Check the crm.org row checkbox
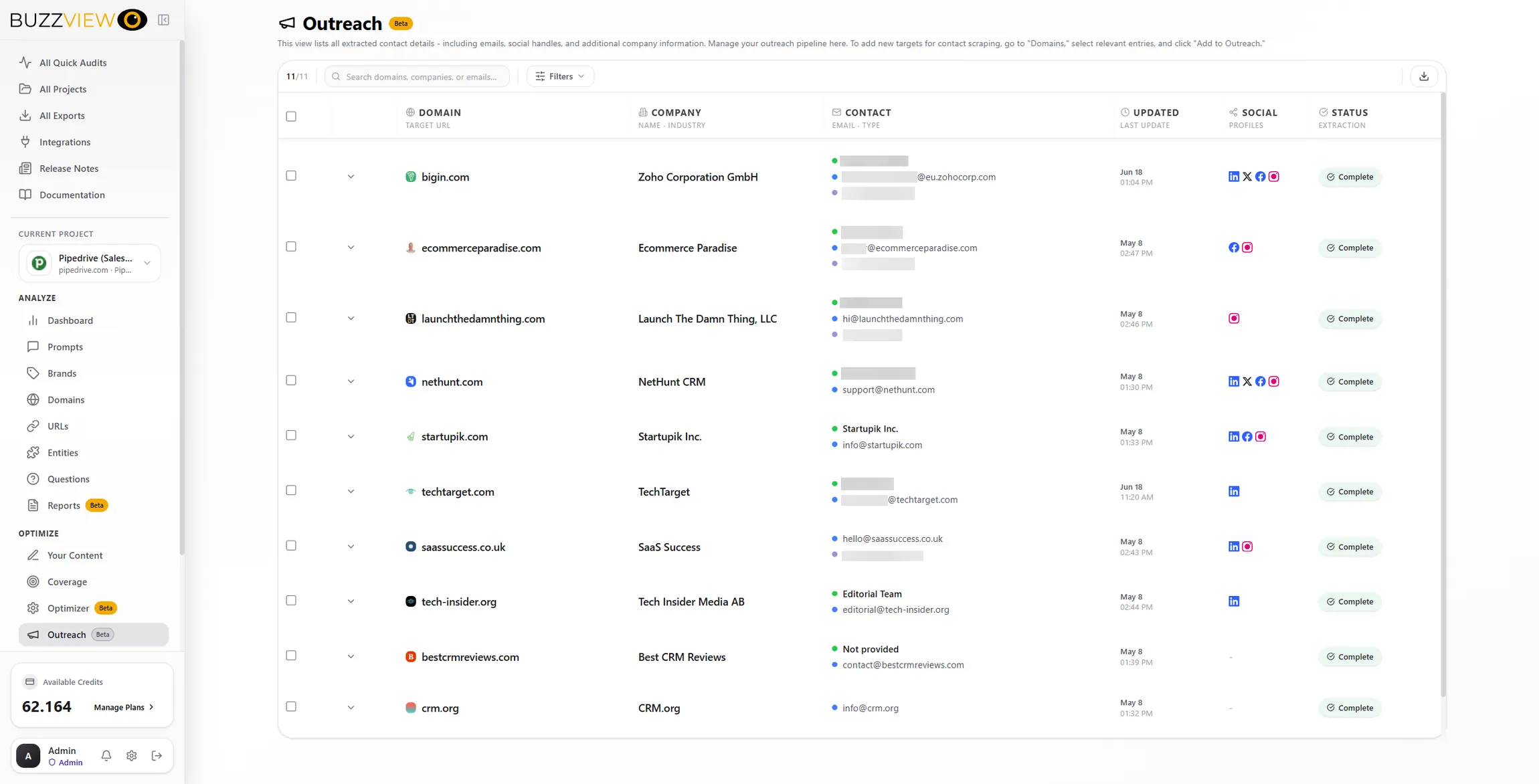The height and width of the screenshot is (784, 1539). point(291,707)
